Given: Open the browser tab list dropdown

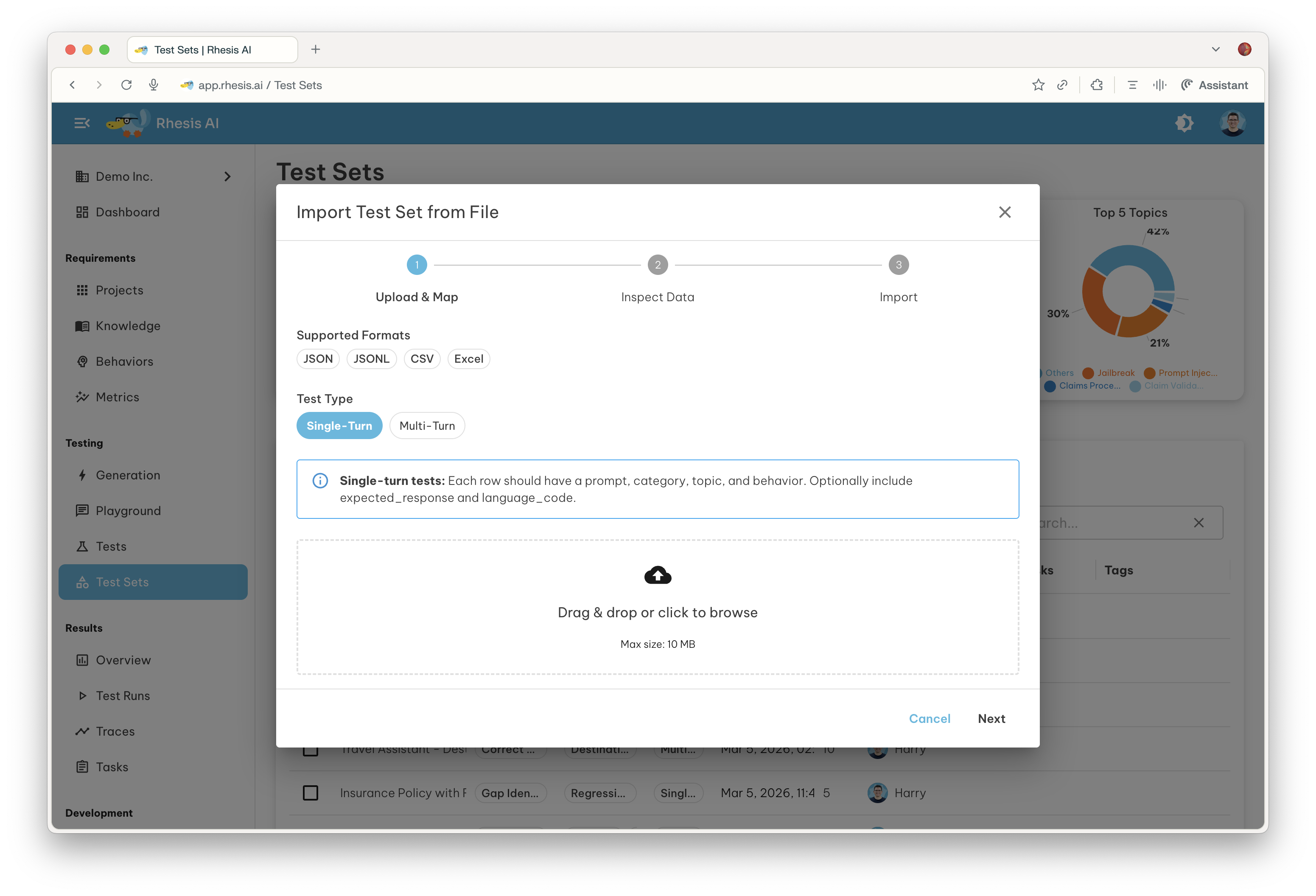Looking at the screenshot, I should click(1215, 49).
